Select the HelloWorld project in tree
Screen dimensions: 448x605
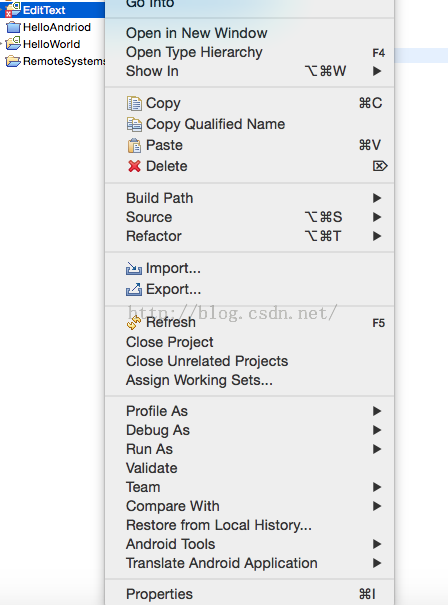[x=52, y=44]
